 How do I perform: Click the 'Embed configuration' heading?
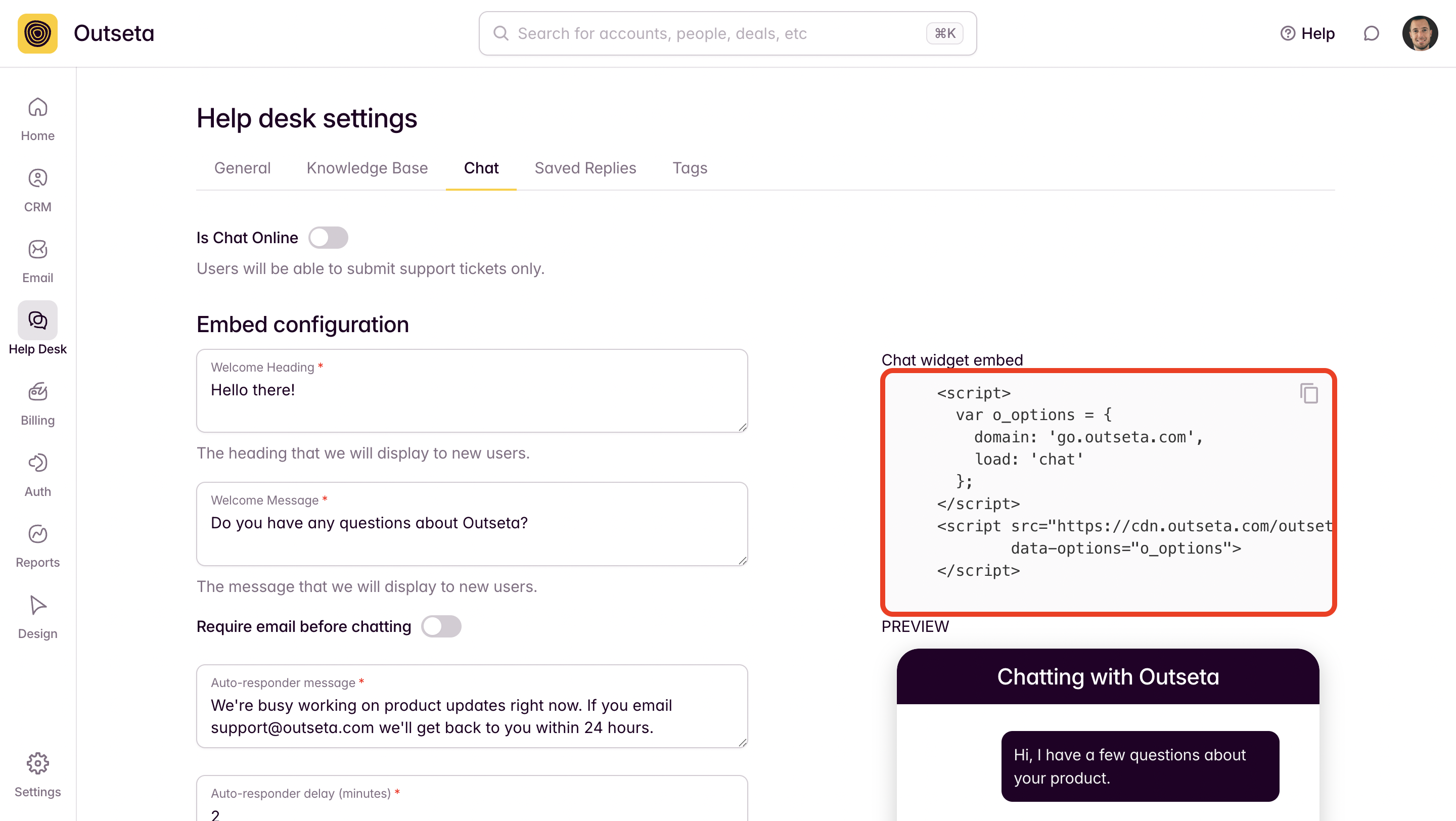point(302,325)
